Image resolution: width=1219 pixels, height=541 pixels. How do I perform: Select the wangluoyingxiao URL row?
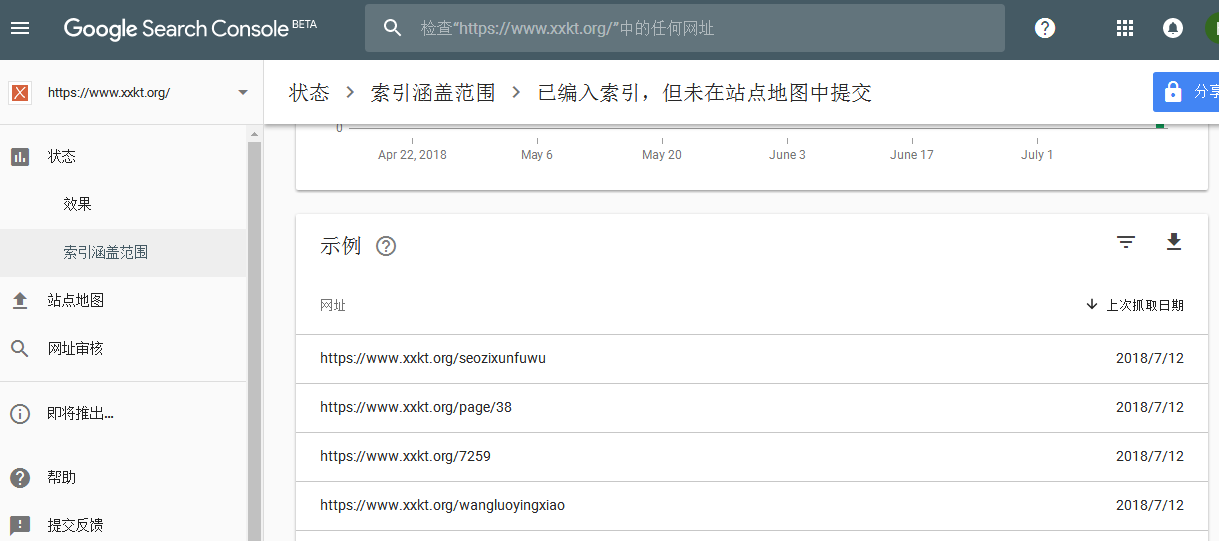pyautogui.click(x=752, y=506)
